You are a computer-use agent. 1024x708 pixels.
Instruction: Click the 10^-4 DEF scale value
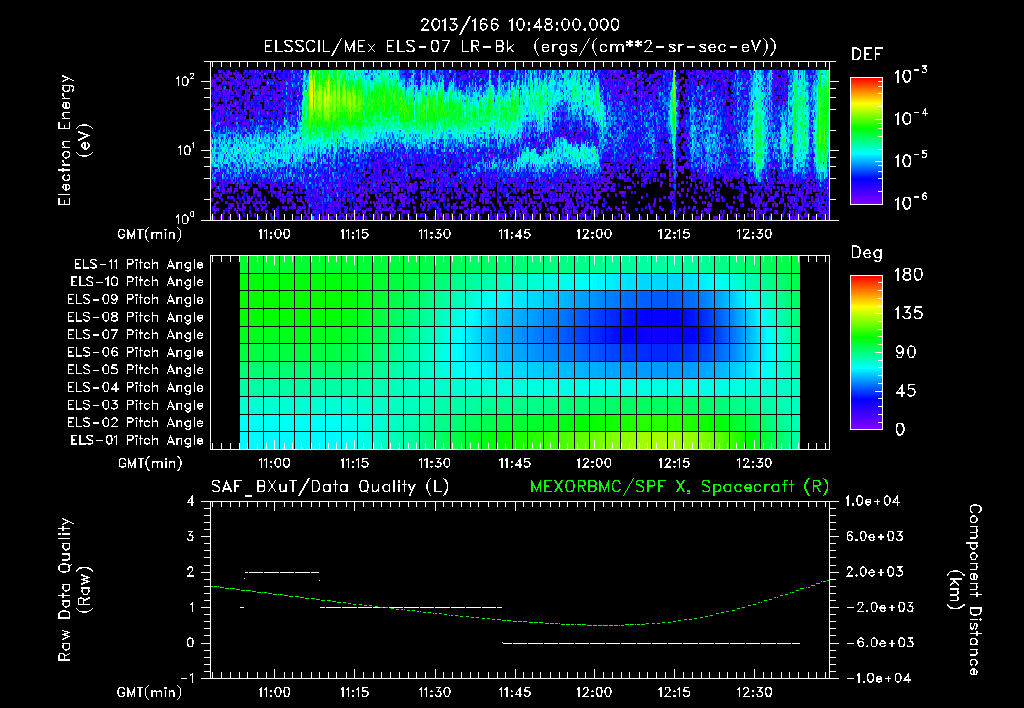[910, 118]
